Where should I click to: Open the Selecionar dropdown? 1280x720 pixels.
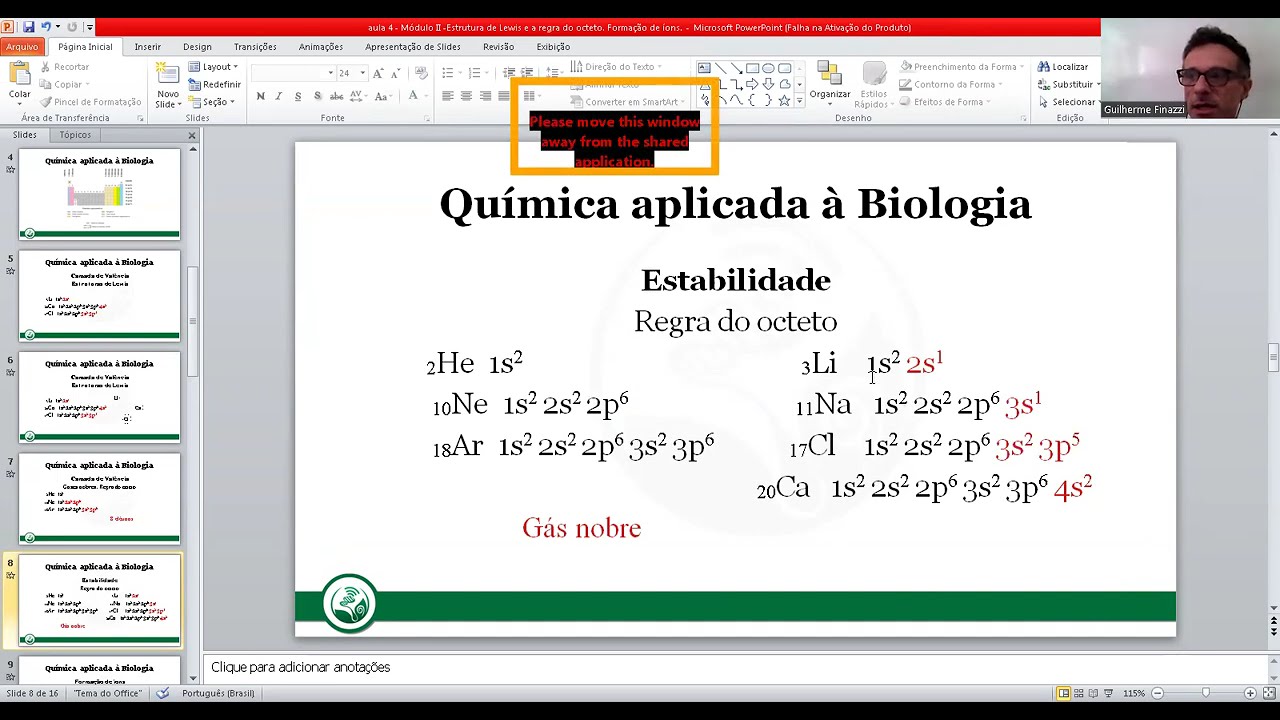coord(1068,102)
